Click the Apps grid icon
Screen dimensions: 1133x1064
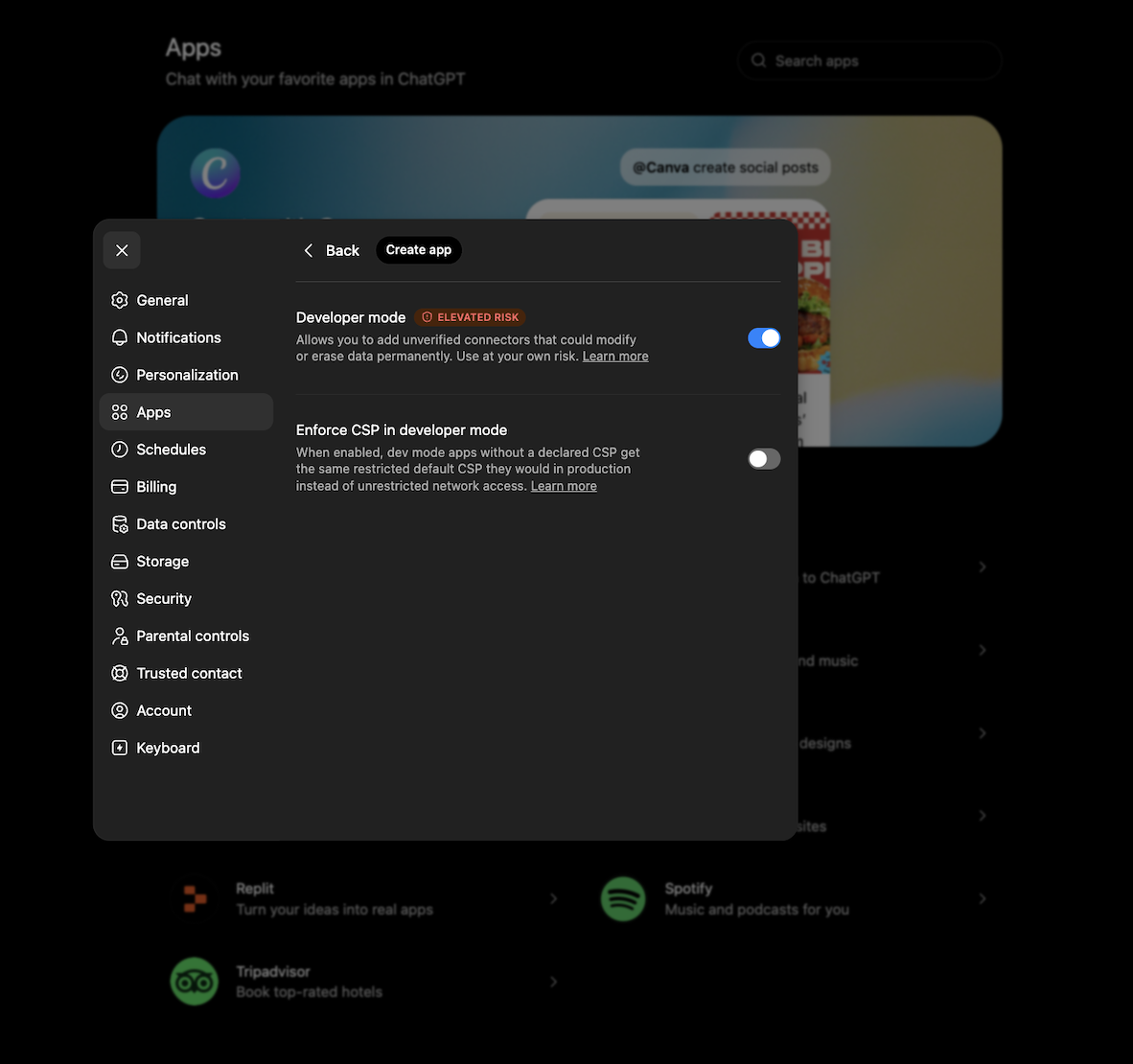(x=119, y=412)
